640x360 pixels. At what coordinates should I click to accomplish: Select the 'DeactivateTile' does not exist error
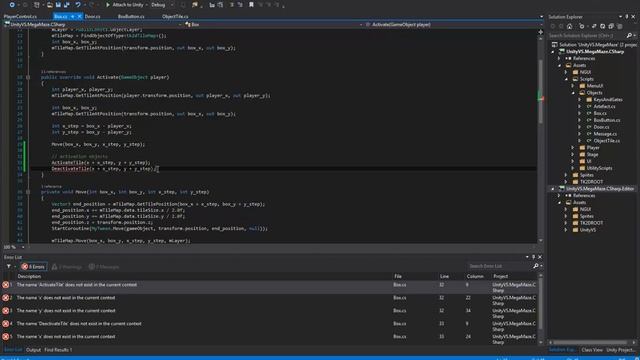pyautogui.click(x=269, y=326)
